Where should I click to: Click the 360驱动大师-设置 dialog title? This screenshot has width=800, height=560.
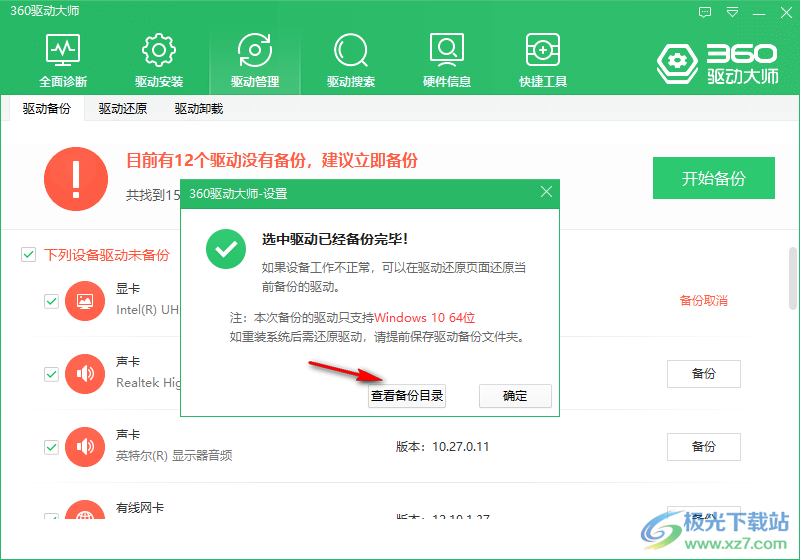point(238,194)
